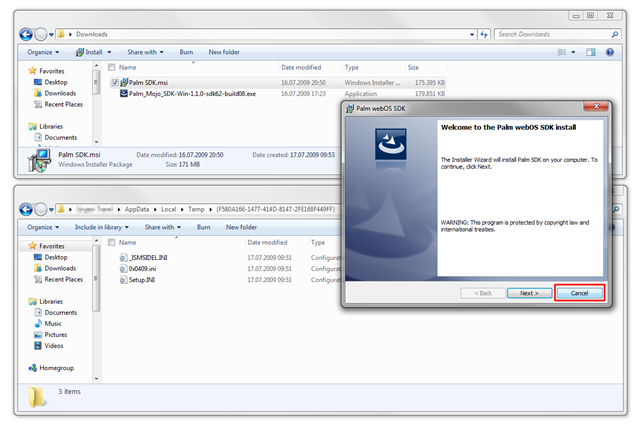Select Recent Places in Downloads window sidebar
This screenshot has width=640, height=426.
[58, 104]
